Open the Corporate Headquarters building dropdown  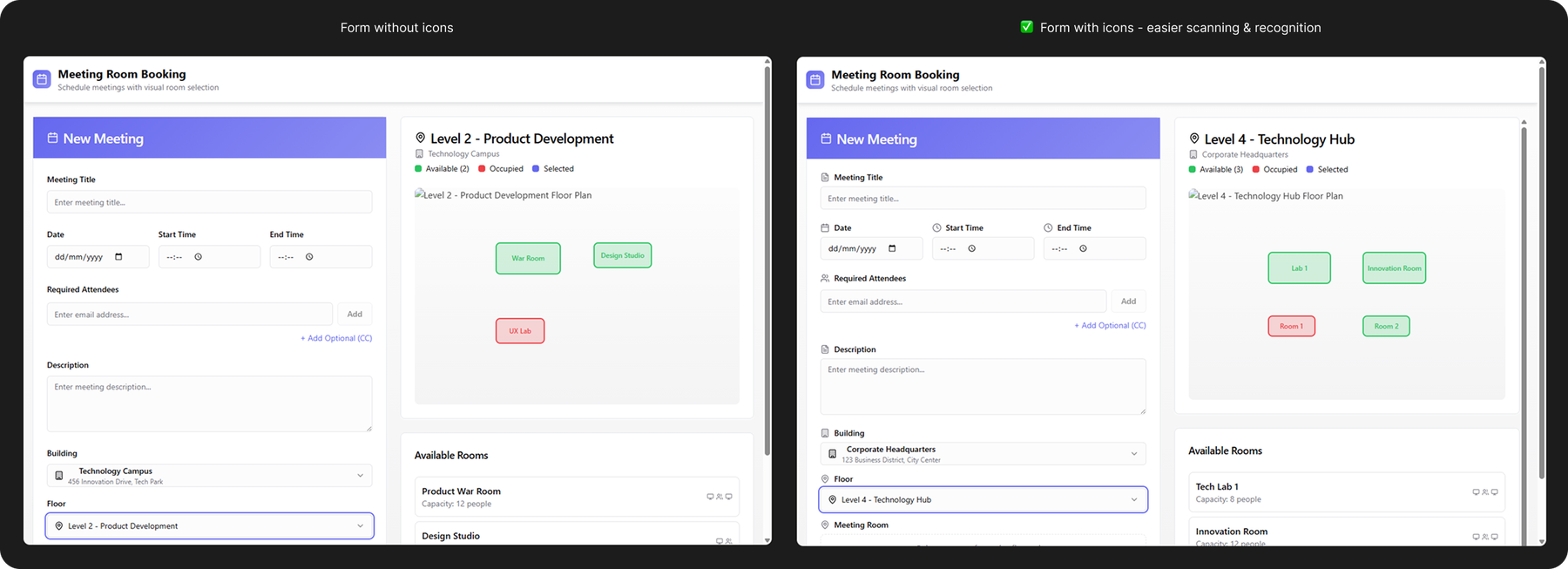[983, 454]
